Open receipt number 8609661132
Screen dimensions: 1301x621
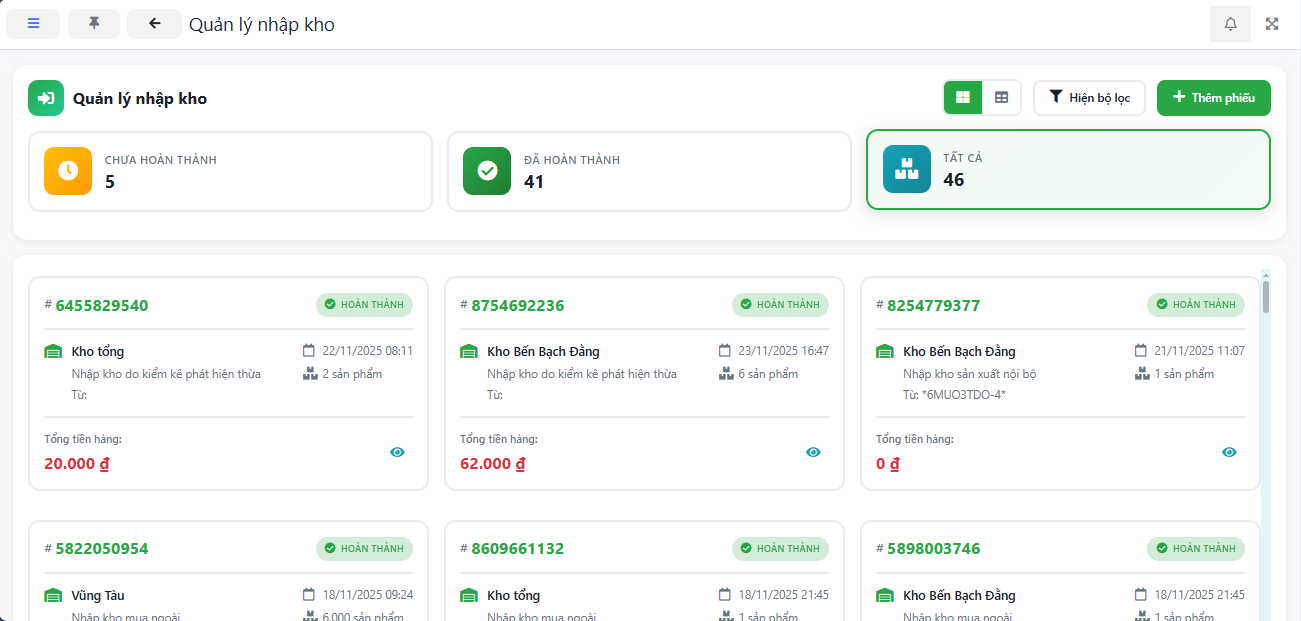tap(517, 549)
